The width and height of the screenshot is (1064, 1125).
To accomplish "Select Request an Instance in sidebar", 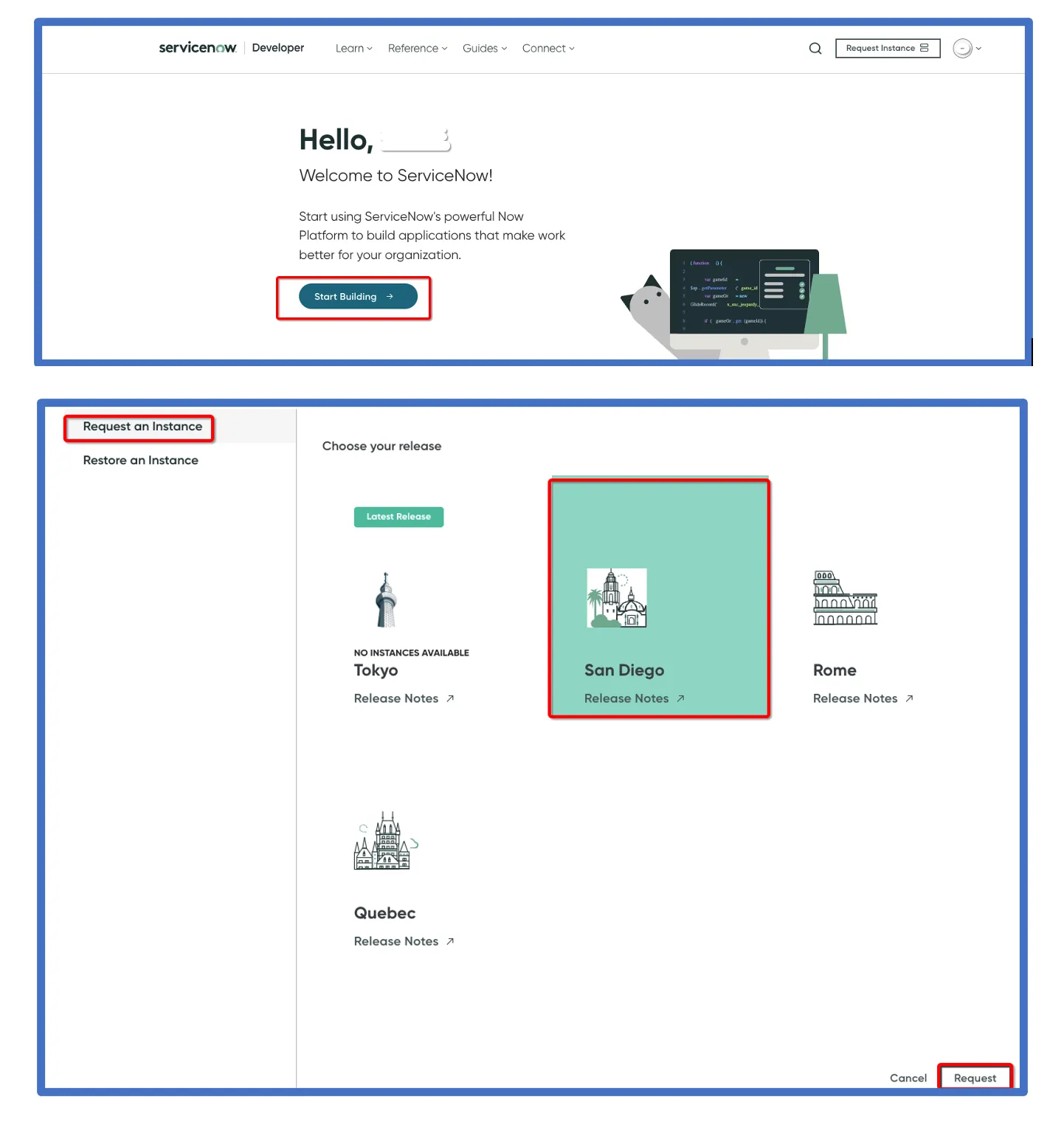I will (x=142, y=427).
